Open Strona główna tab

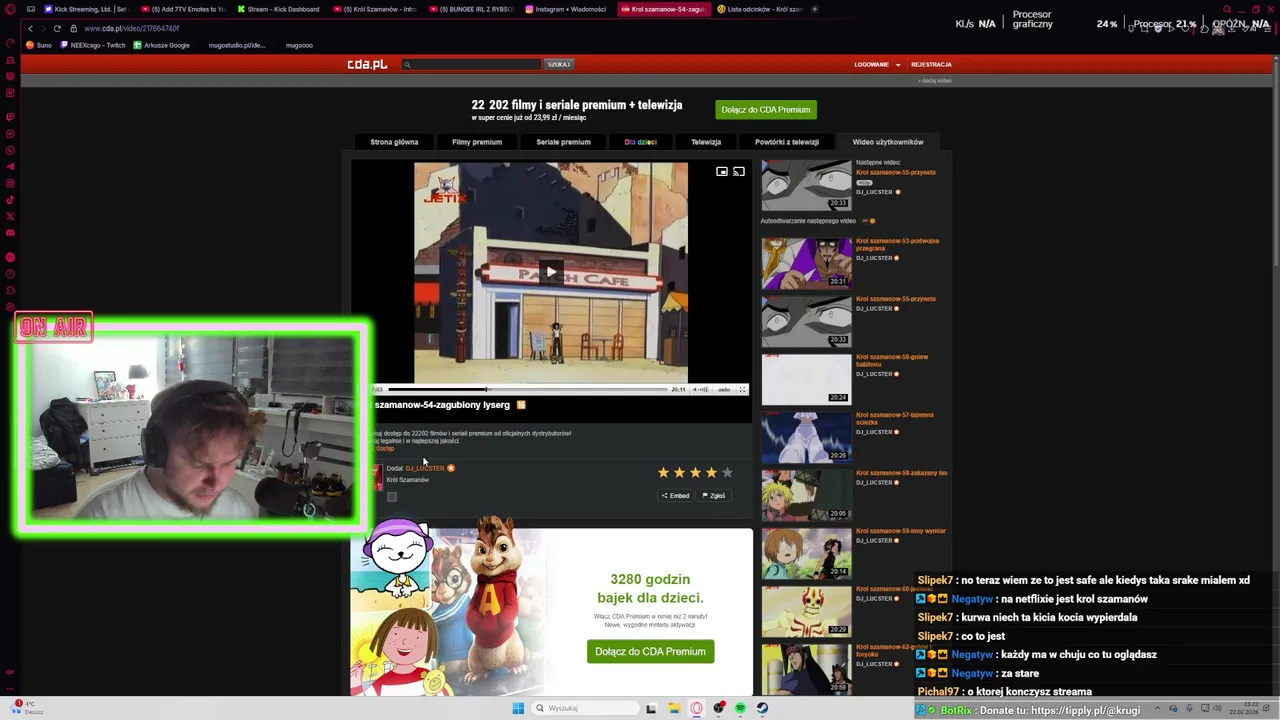click(394, 142)
